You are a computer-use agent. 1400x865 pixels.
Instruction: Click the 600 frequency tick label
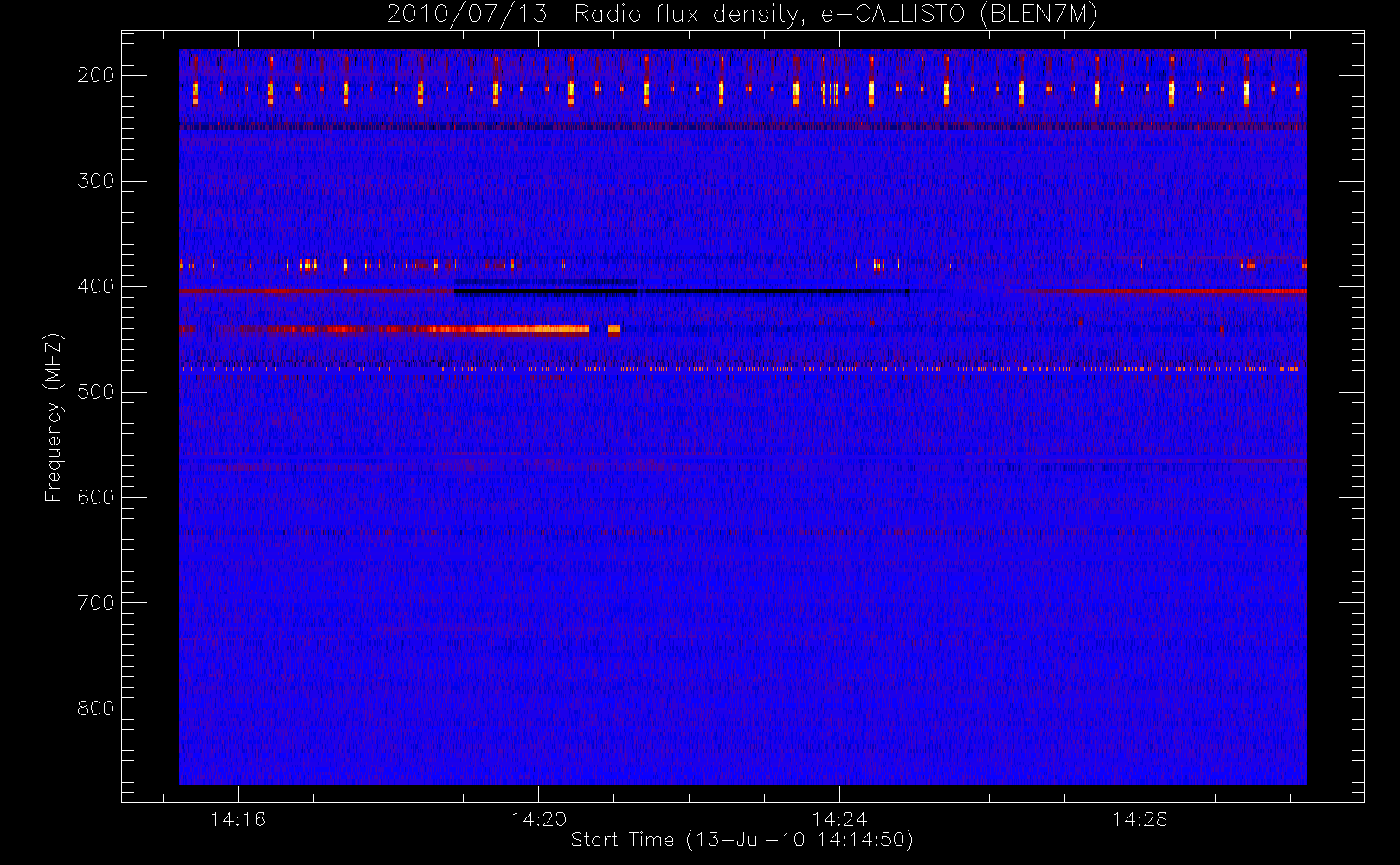[x=96, y=497]
